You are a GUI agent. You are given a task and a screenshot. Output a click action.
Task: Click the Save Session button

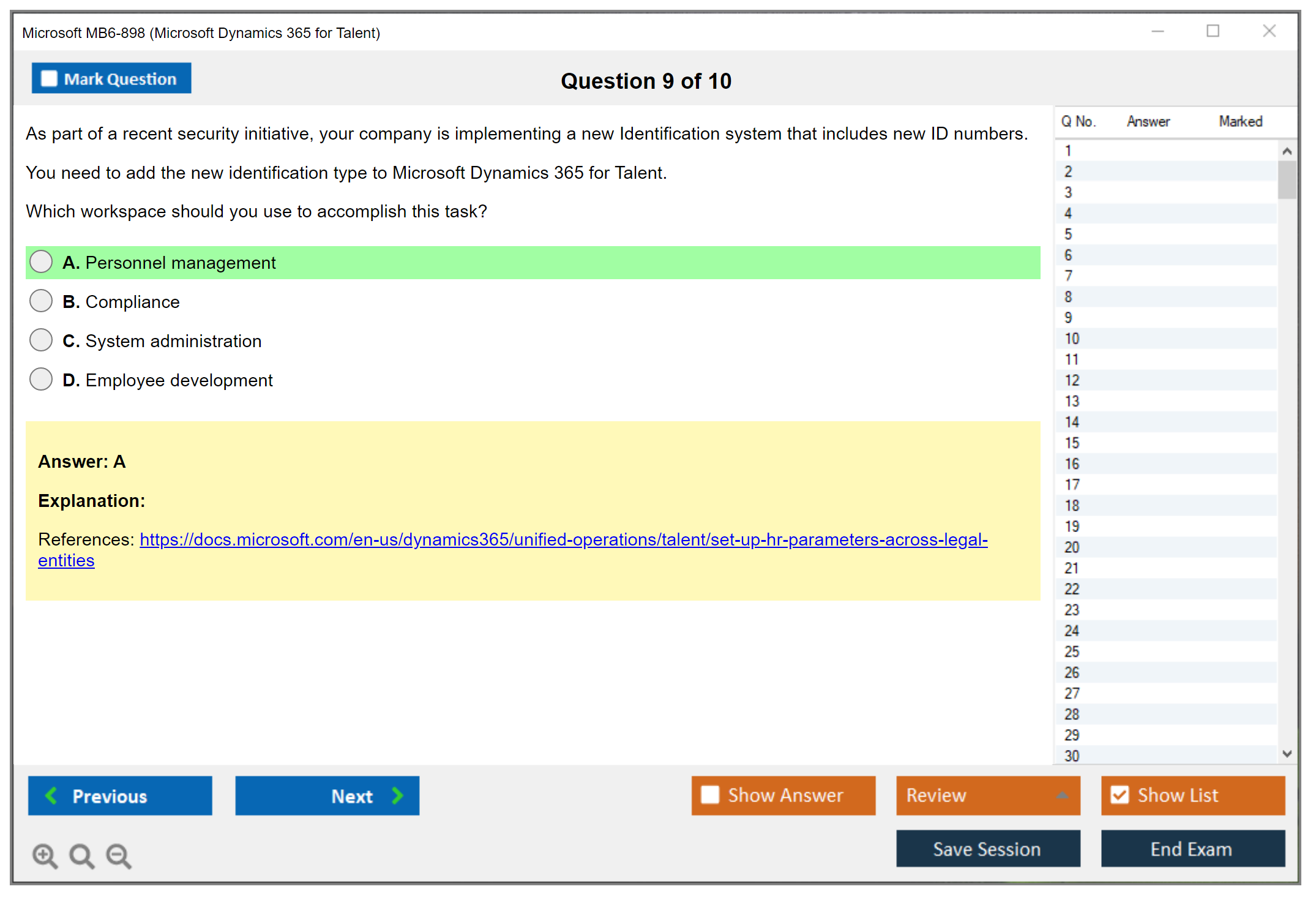pyautogui.click(x=987, y=849)
